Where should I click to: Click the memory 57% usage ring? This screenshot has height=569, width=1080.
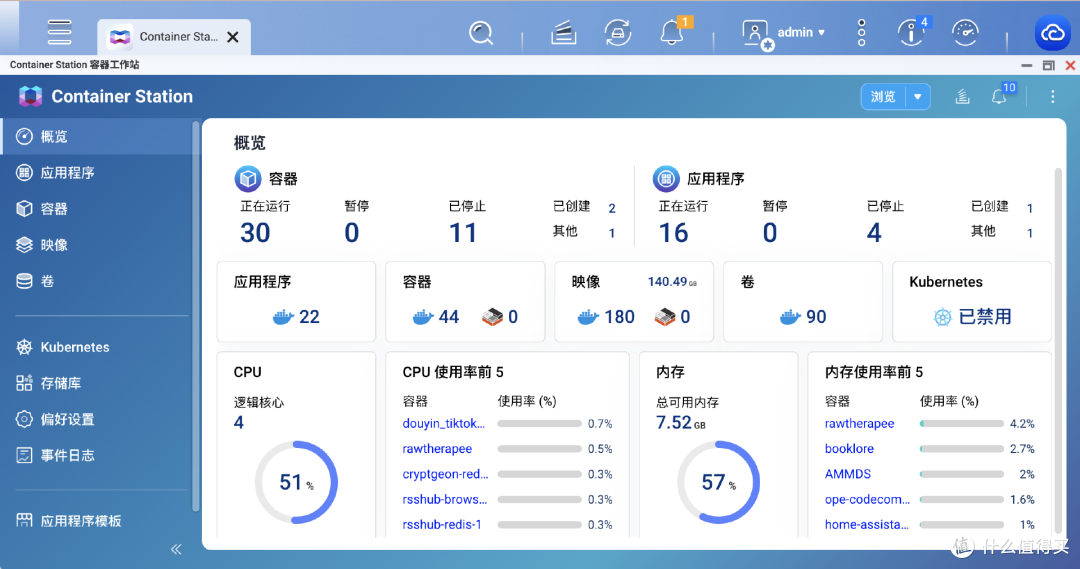coord(718,482)
